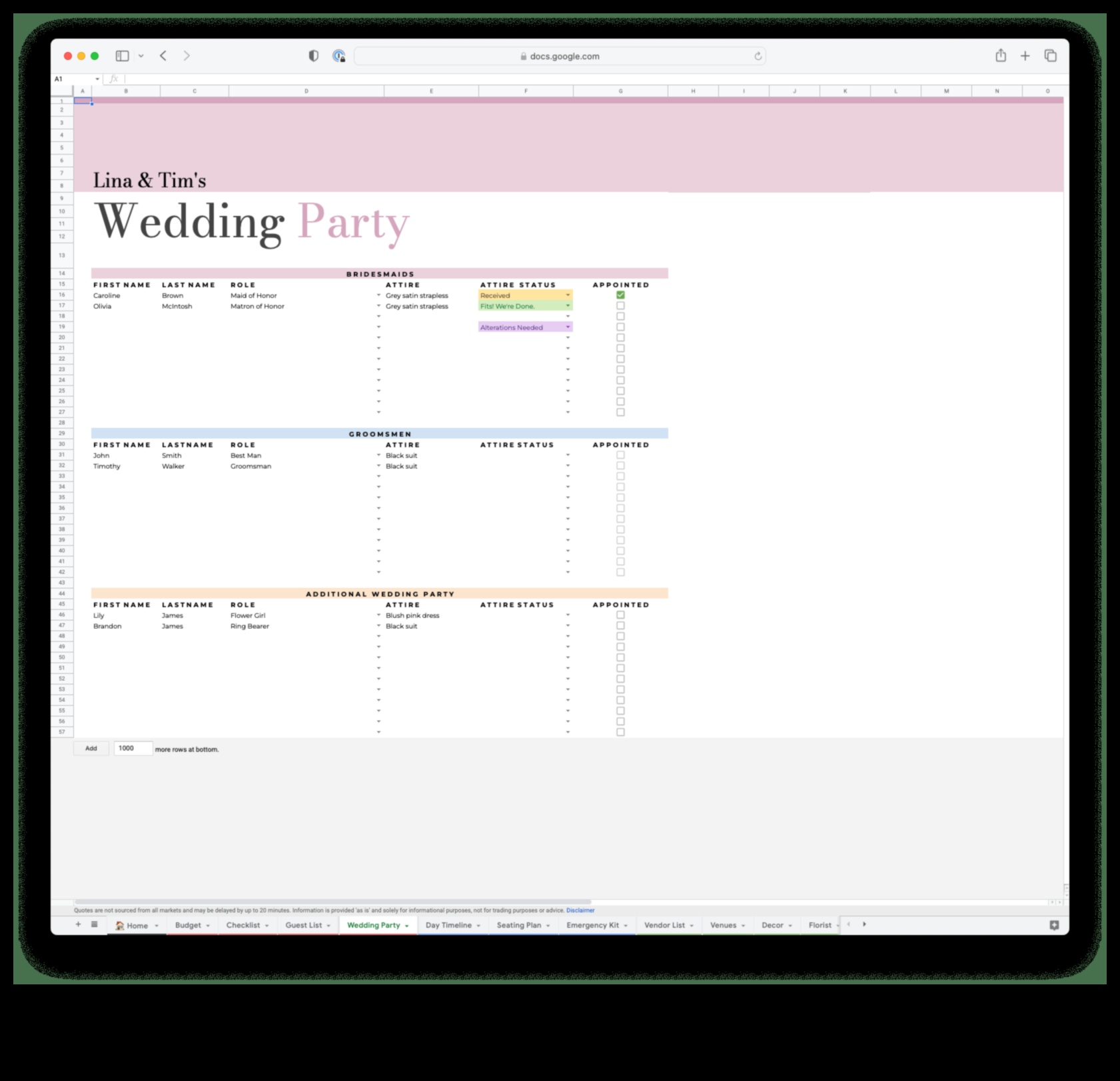Open the Disclaimer link
The width and height of the screenshot is (1120, 1081).
tap(580, 910)
